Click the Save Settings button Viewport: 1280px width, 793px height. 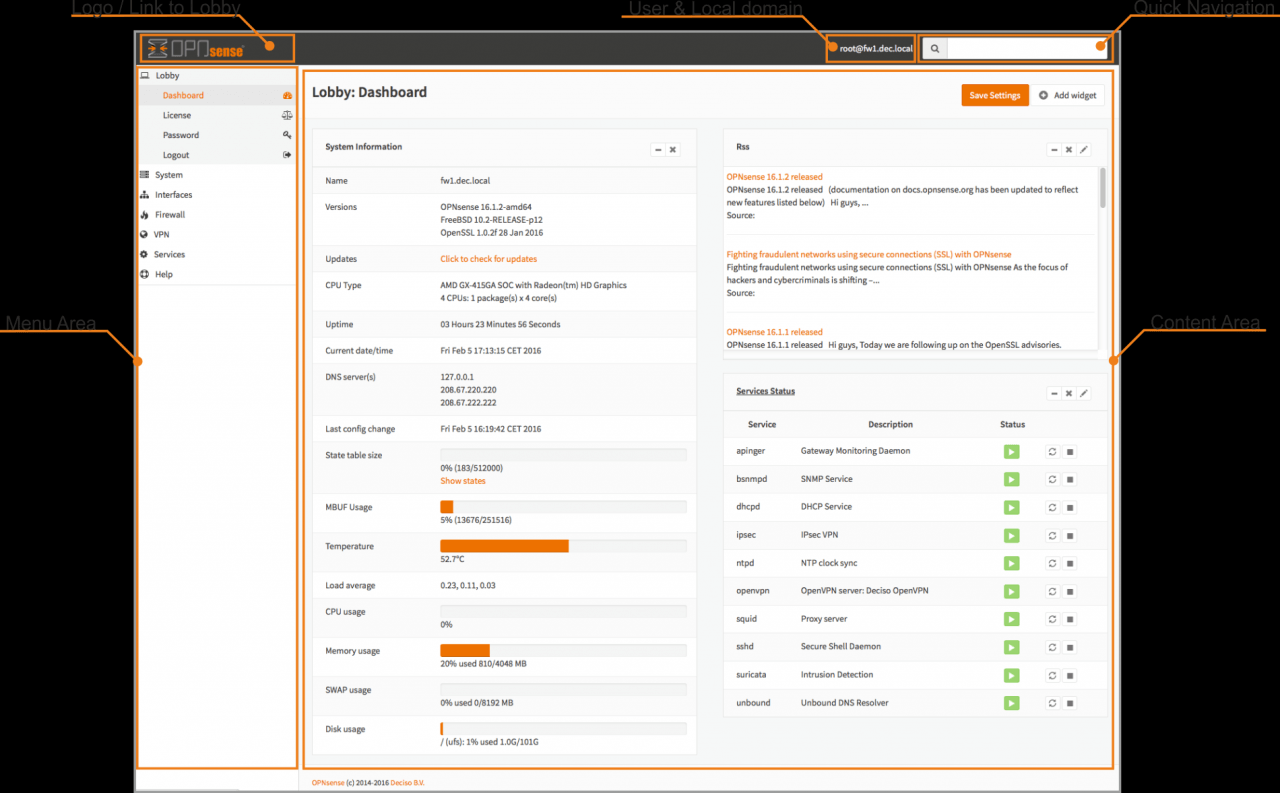[994, 95]
